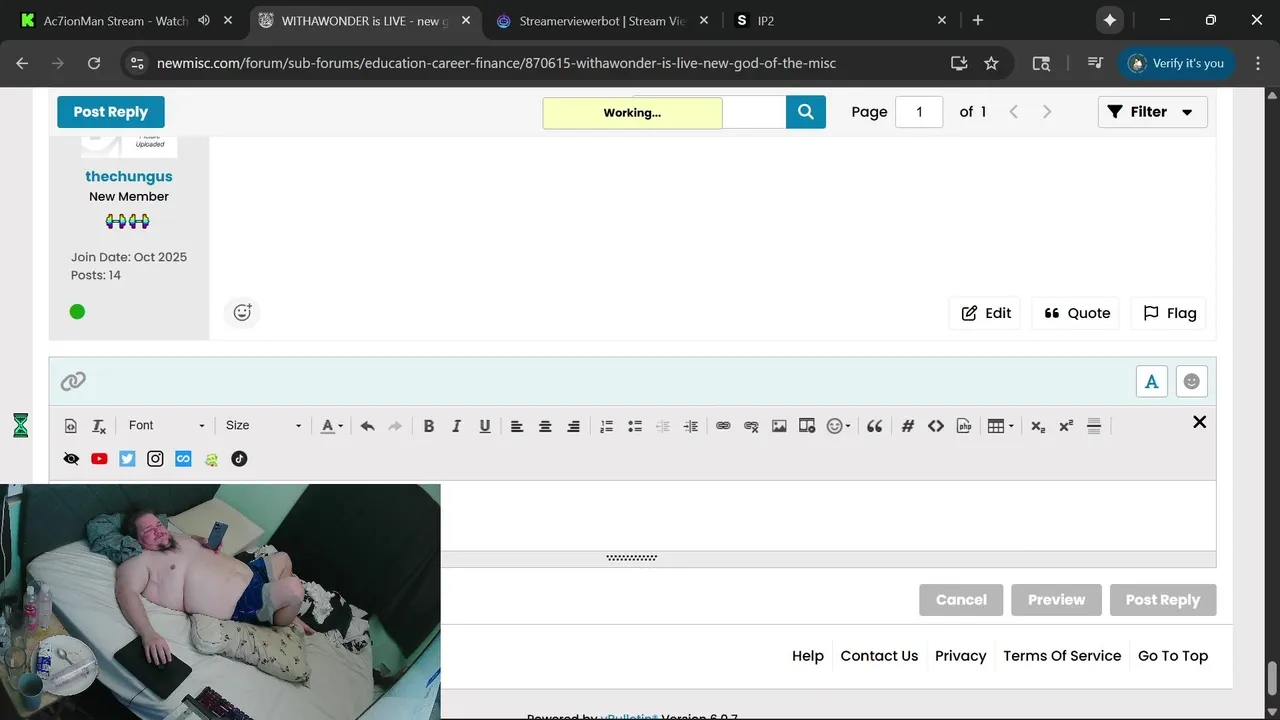
Task: Click the blue infinity embed icon
Action: 183,459
